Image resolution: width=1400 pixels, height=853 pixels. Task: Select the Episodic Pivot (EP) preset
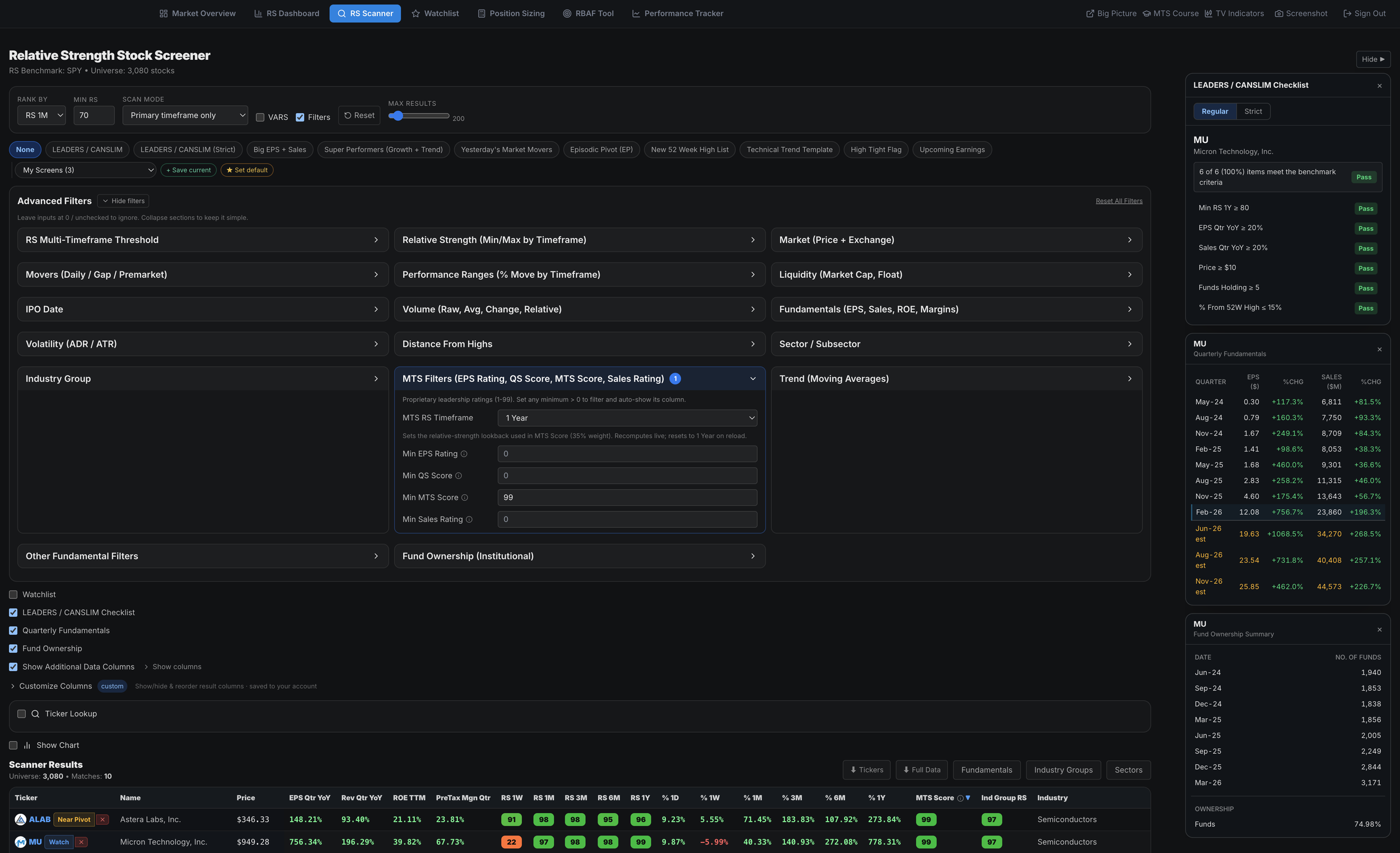[x=601, y=149]
